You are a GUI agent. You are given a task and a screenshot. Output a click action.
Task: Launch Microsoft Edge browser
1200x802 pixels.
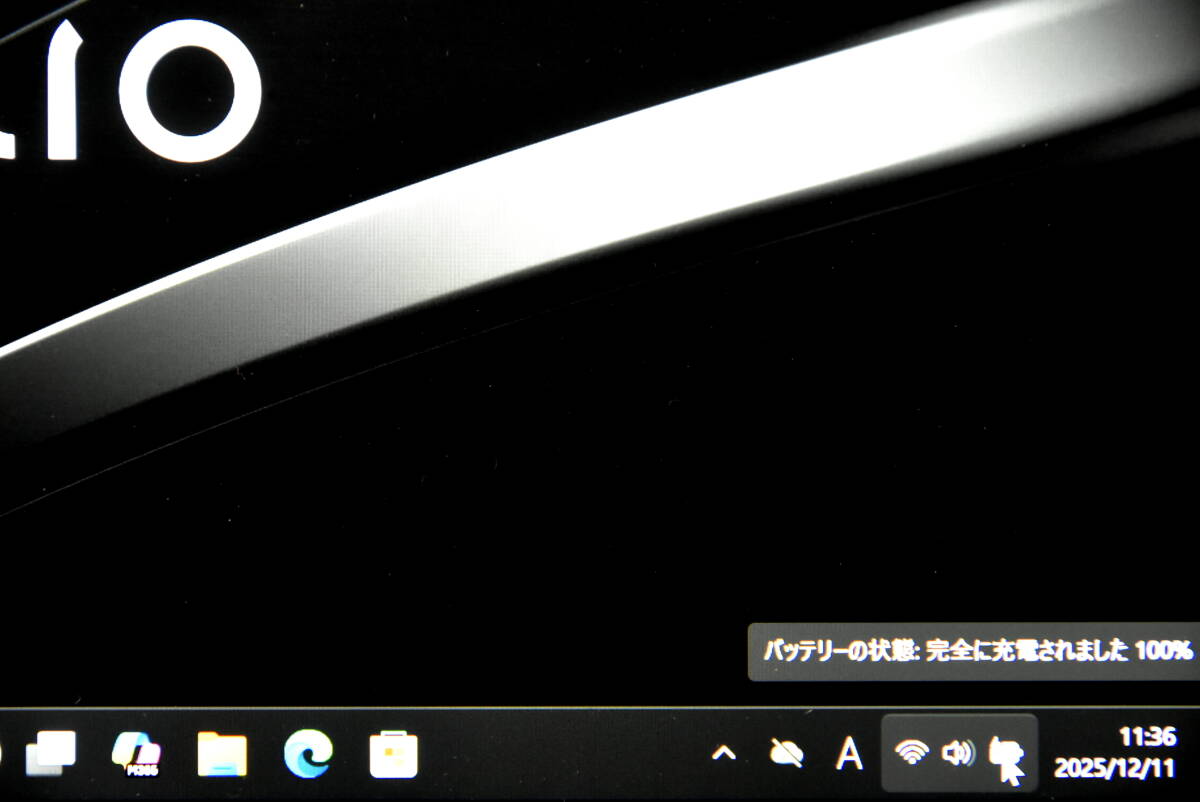pyautogui.click(x=308, y=754)
